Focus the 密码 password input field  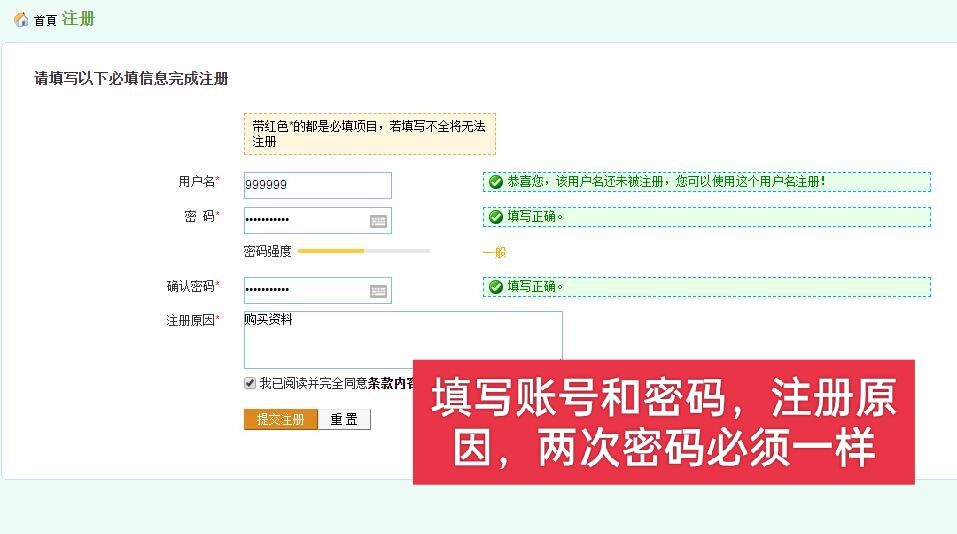(x=318, y=220)
